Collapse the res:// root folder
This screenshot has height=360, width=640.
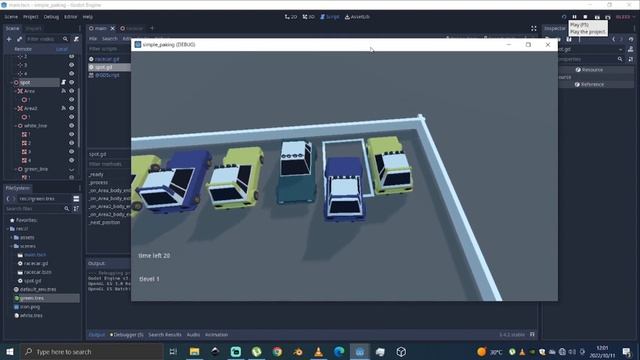7,229
